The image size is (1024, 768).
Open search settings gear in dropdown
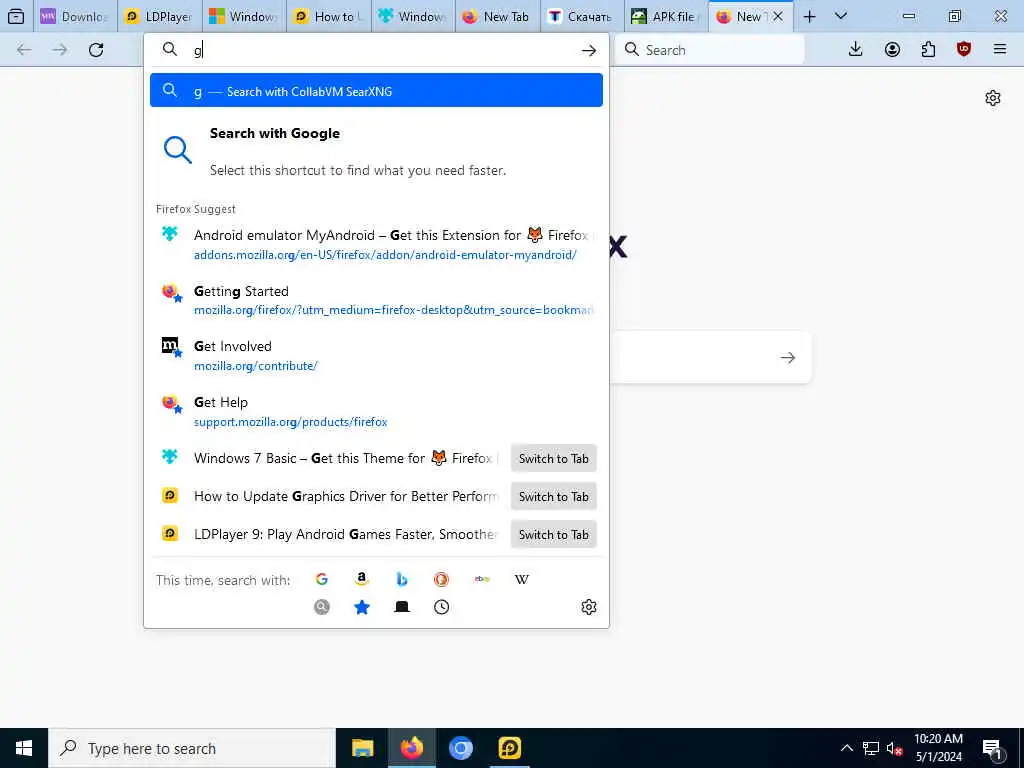click(588, 607)
